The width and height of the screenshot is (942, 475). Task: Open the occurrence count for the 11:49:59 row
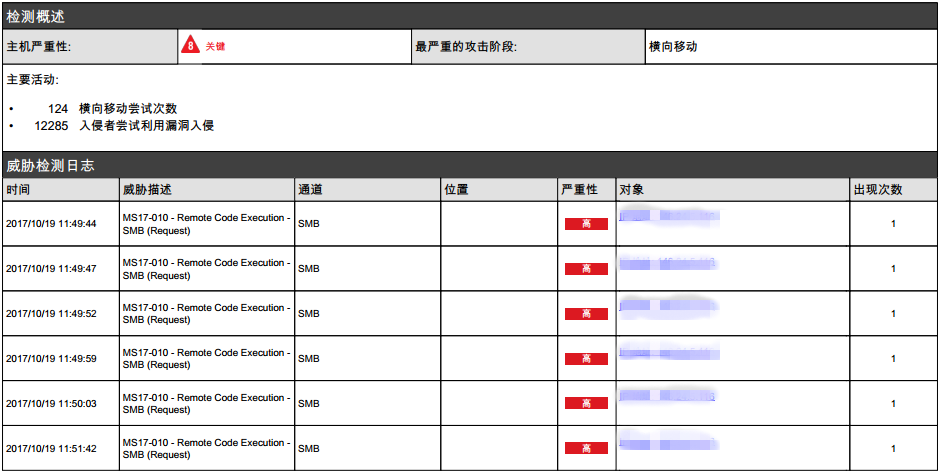click(893, 359)
